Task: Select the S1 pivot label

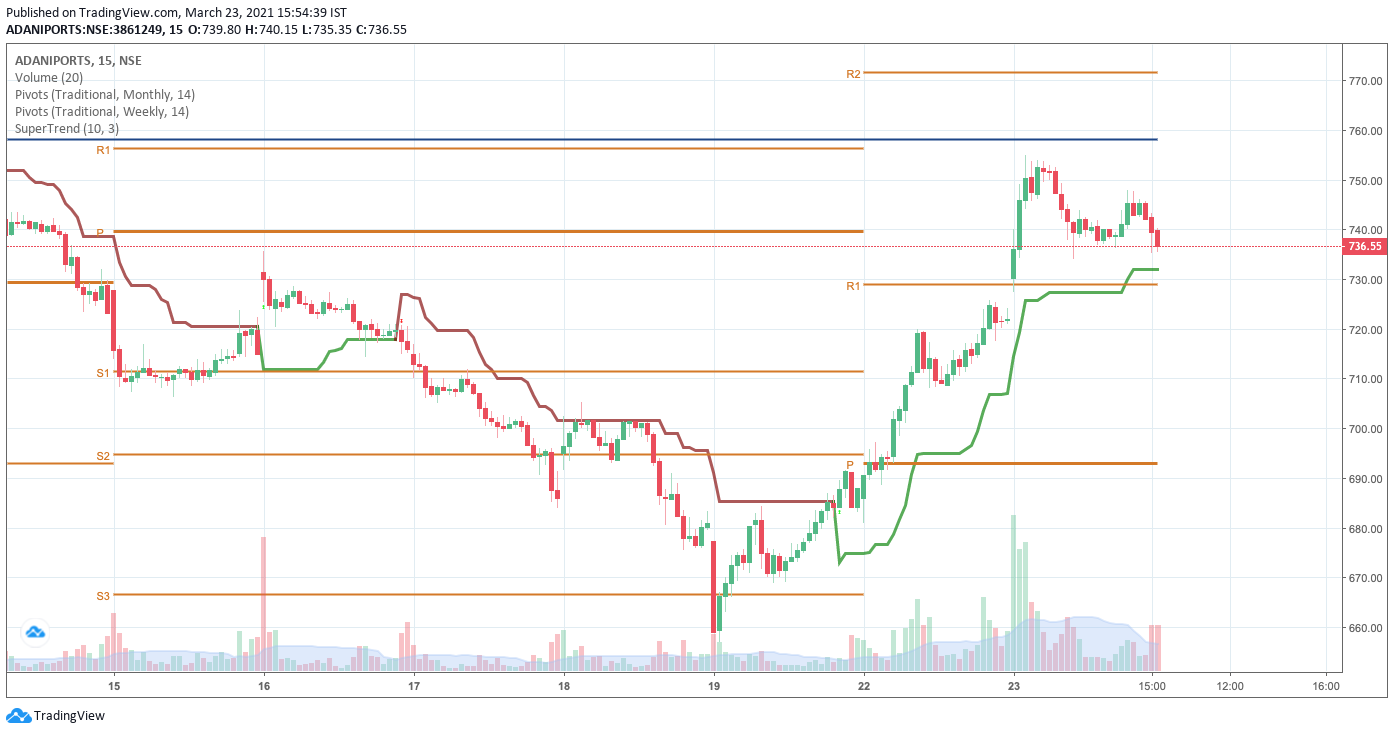Action: click(x=103, y=373)
